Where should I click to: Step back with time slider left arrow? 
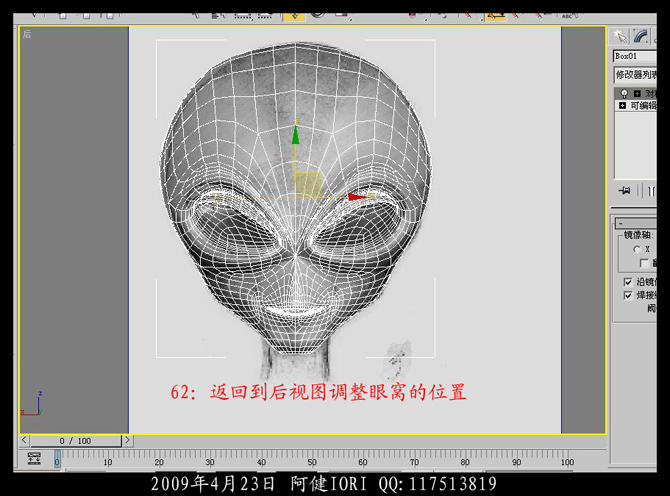[24, 440]
